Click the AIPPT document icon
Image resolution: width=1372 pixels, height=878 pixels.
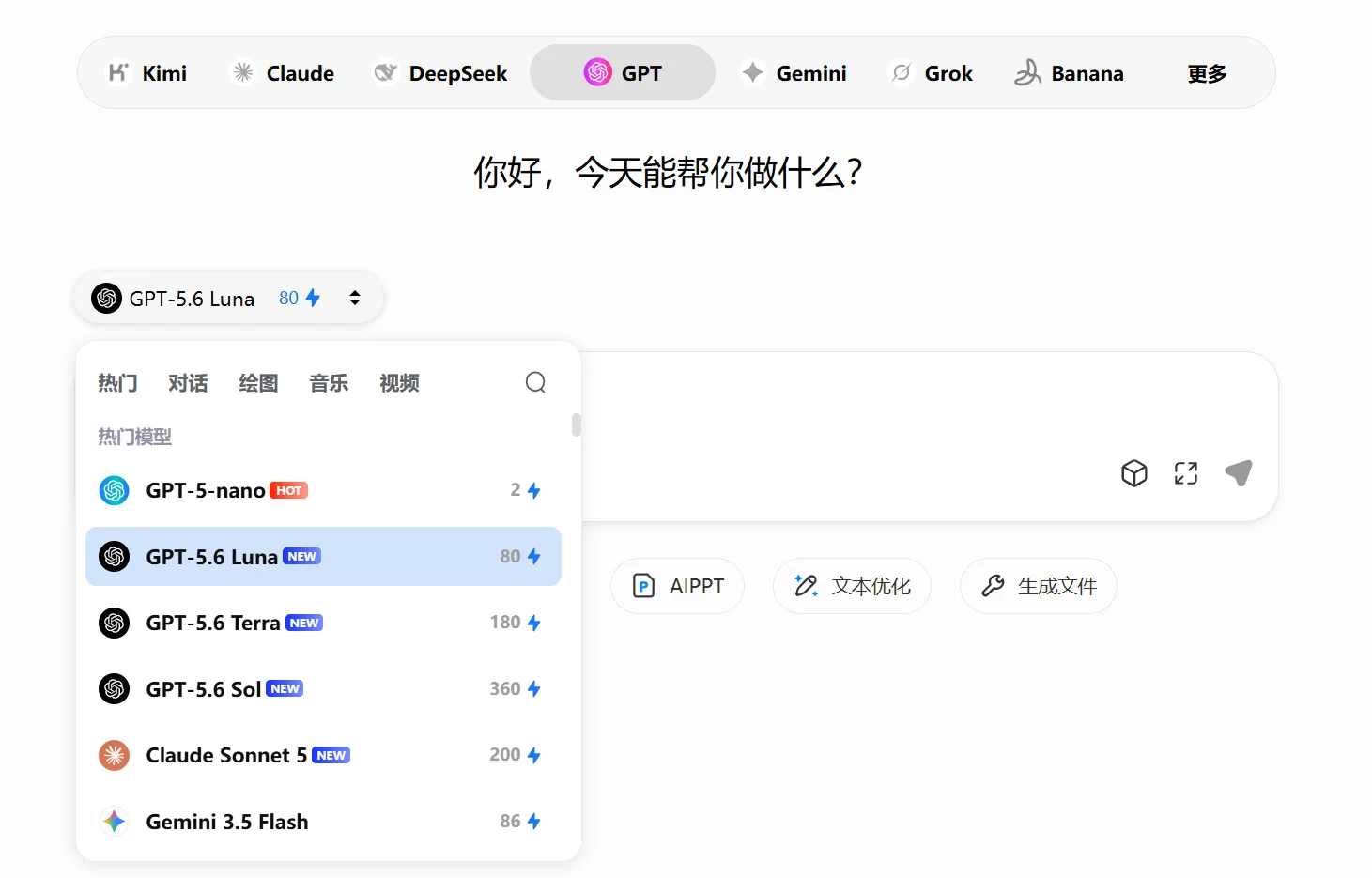tap(643, 586)
